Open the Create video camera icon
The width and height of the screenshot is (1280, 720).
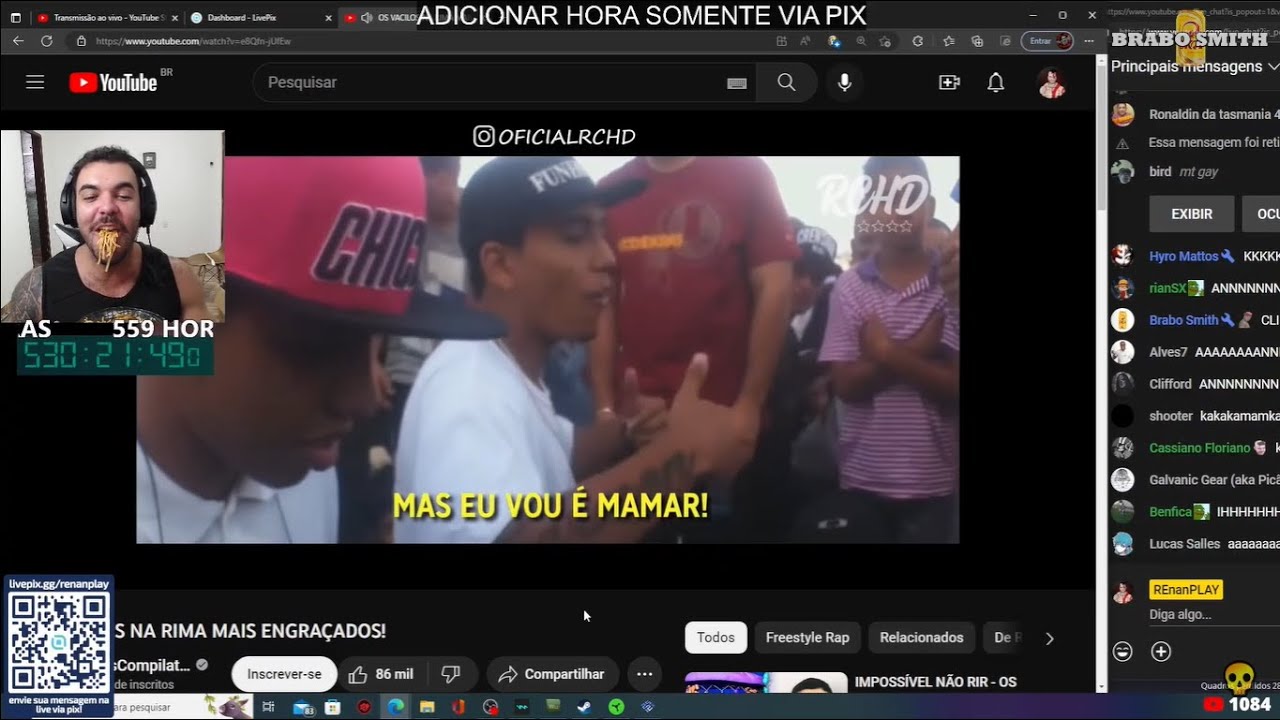click(949, 82)
